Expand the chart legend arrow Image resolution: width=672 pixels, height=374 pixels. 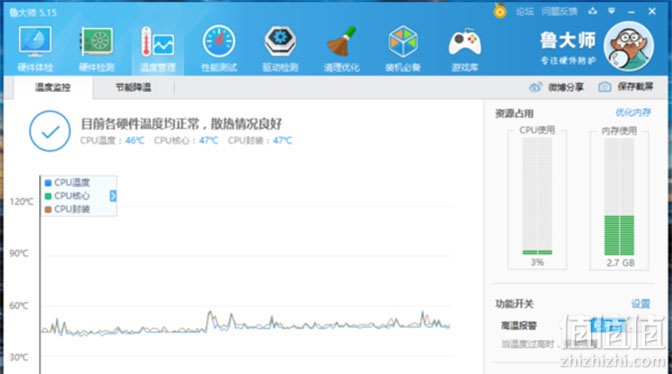point(113,196)
